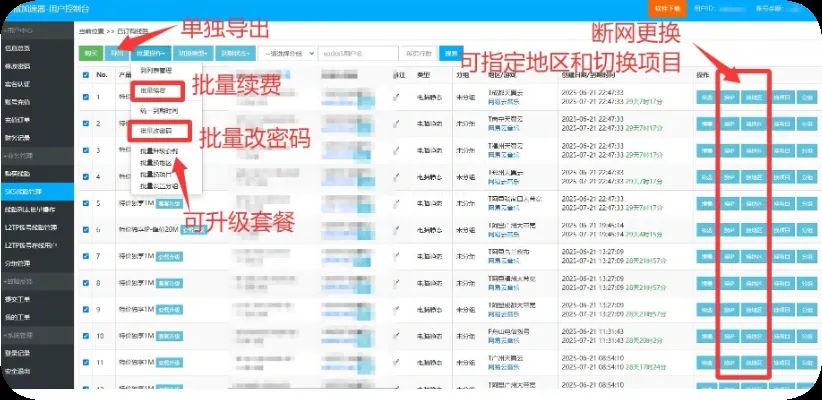The height and width of the screenshot is (400, 822).
Task: Uncheck the checkbox for row No. 2
Action: click(86, 123)
